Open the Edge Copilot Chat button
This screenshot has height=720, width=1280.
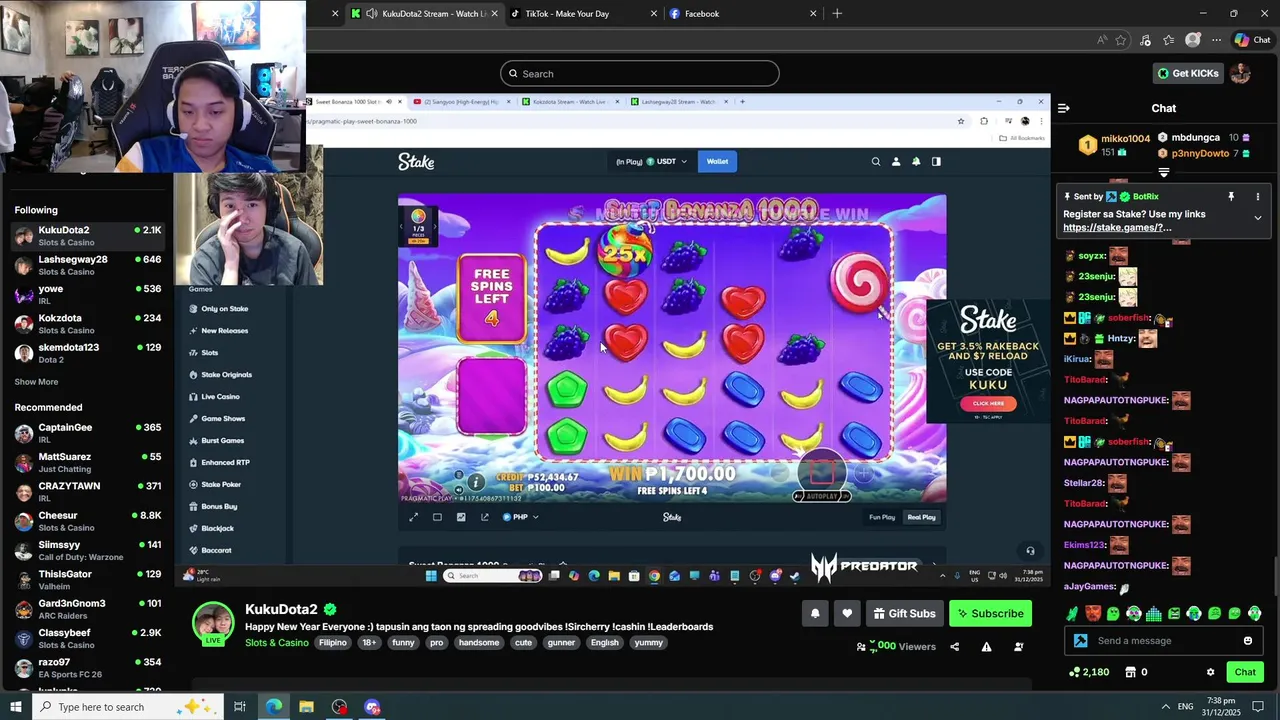[x=1252, y=40]
